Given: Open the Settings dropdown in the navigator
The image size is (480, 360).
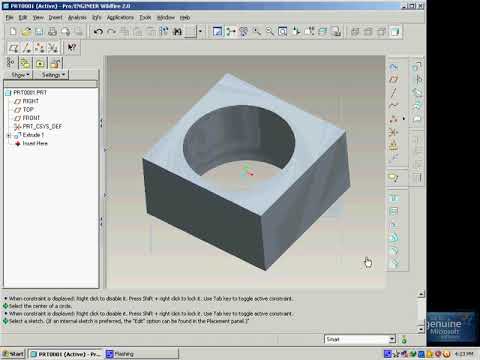Looking at the screenshot, I should coord(53,75).
